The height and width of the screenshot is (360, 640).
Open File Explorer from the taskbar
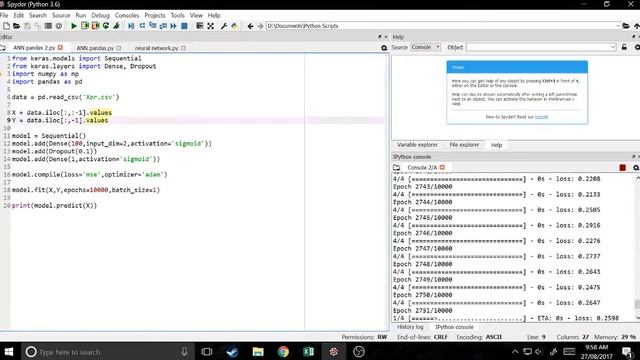click(258, 351)
